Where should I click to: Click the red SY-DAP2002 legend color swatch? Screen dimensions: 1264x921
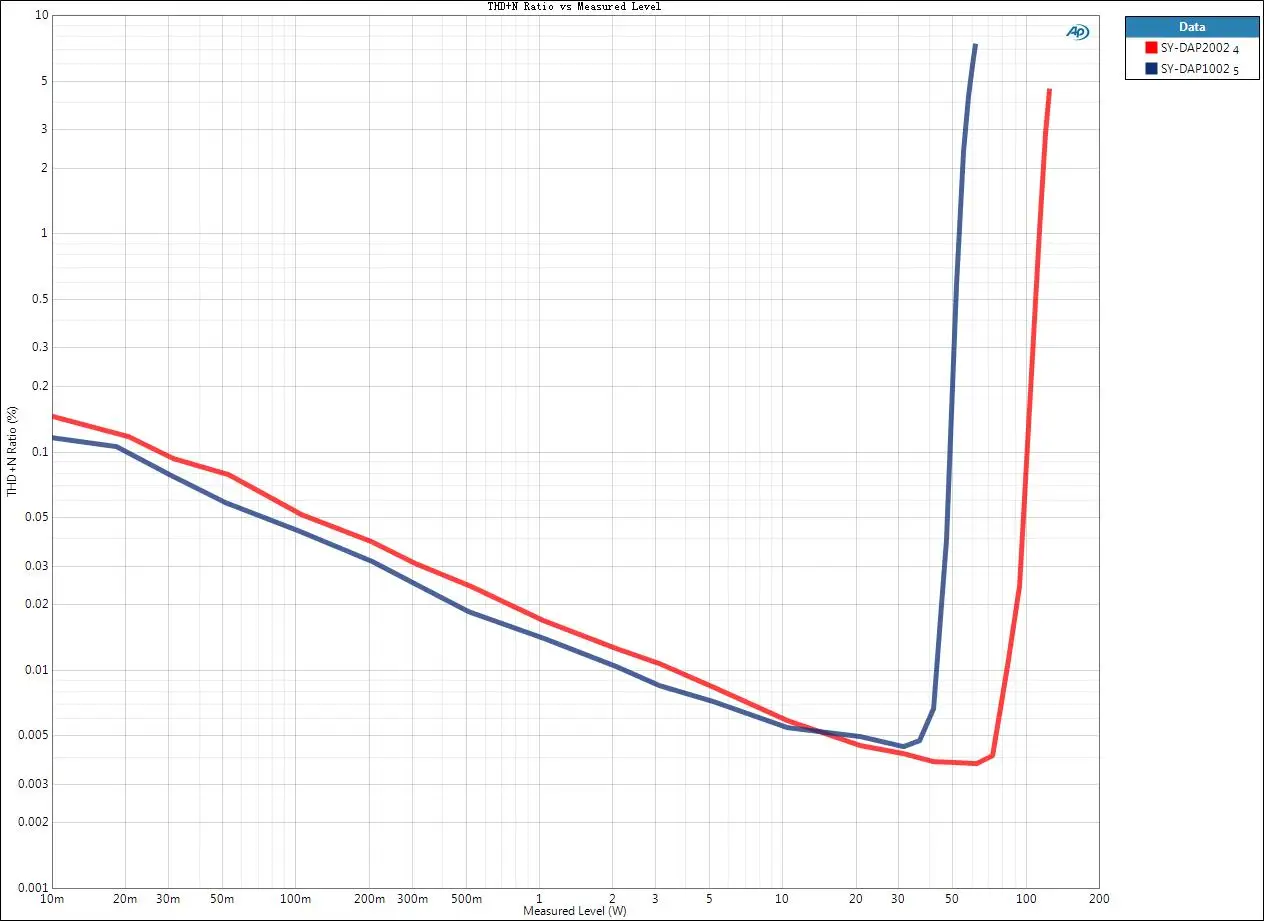click(x=1152, y=48)
